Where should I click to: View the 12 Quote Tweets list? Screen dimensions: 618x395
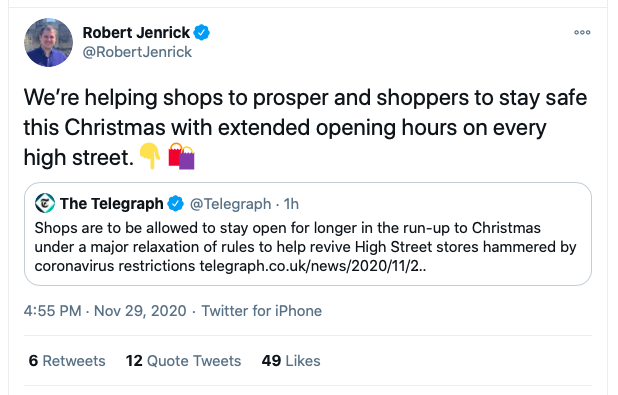[183, 361]
